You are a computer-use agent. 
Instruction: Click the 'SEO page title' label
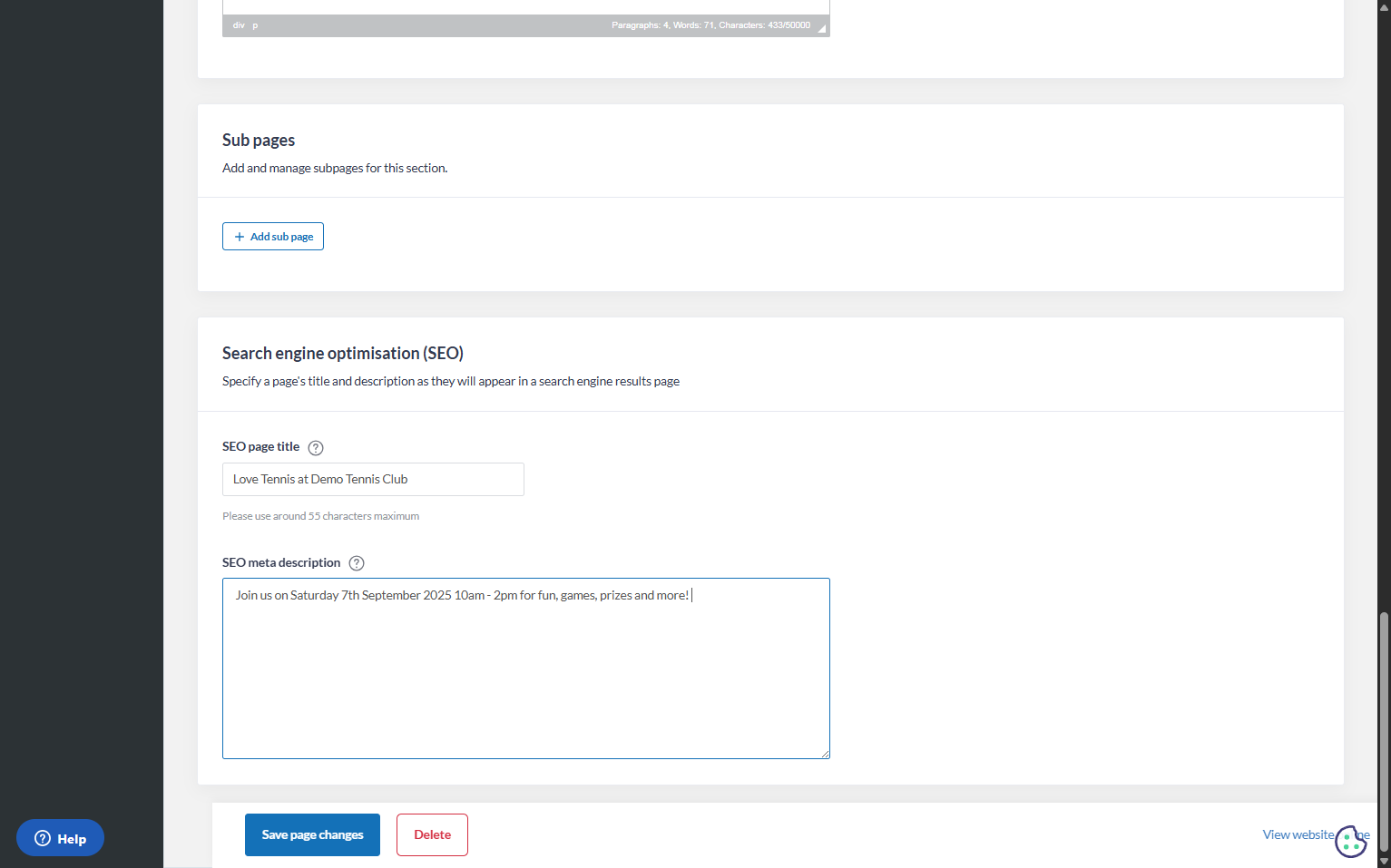pyautogui.click(x=260, y=447)
